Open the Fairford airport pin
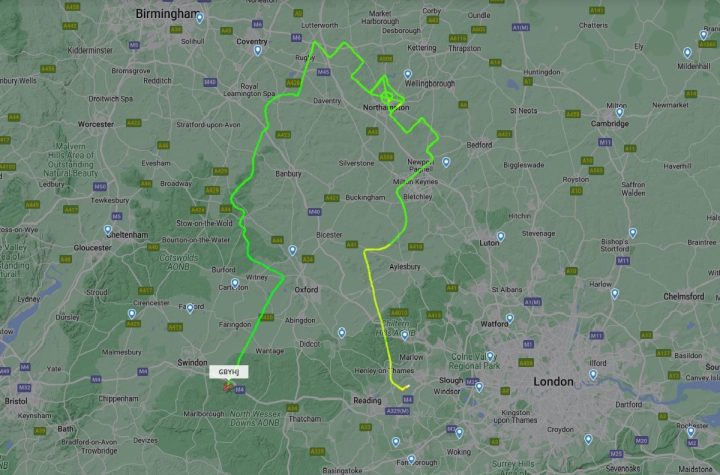 (x=190, y=309)
